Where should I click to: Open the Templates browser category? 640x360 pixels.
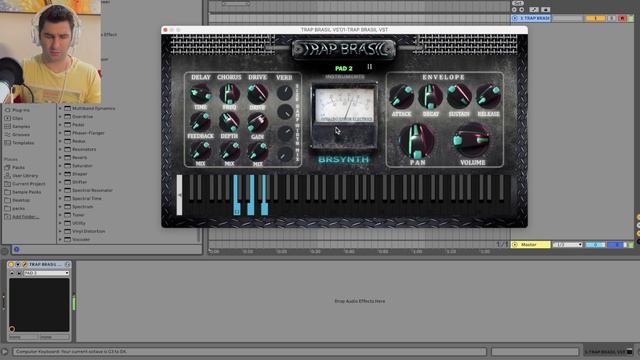tap(19, 143)
